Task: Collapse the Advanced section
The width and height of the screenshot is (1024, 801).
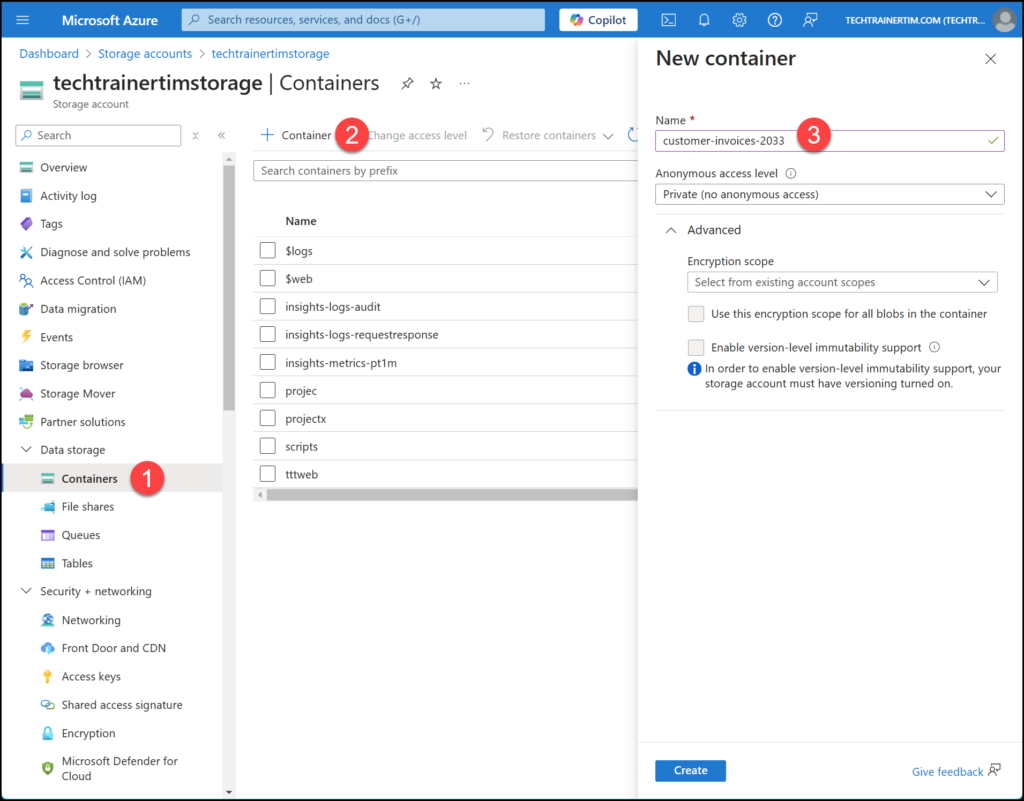Action: (x=671, y=230)
